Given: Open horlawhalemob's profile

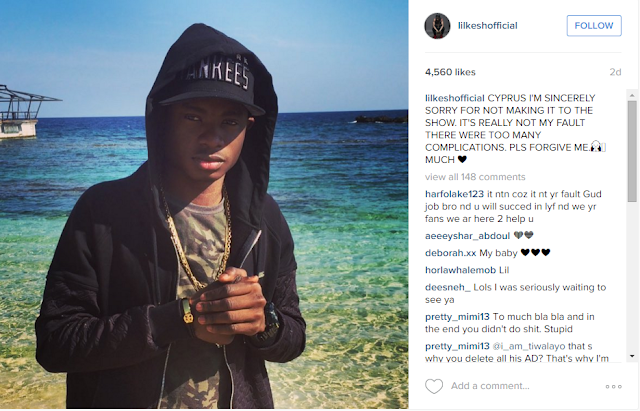Looking at the screenshot, I should 460,270.
